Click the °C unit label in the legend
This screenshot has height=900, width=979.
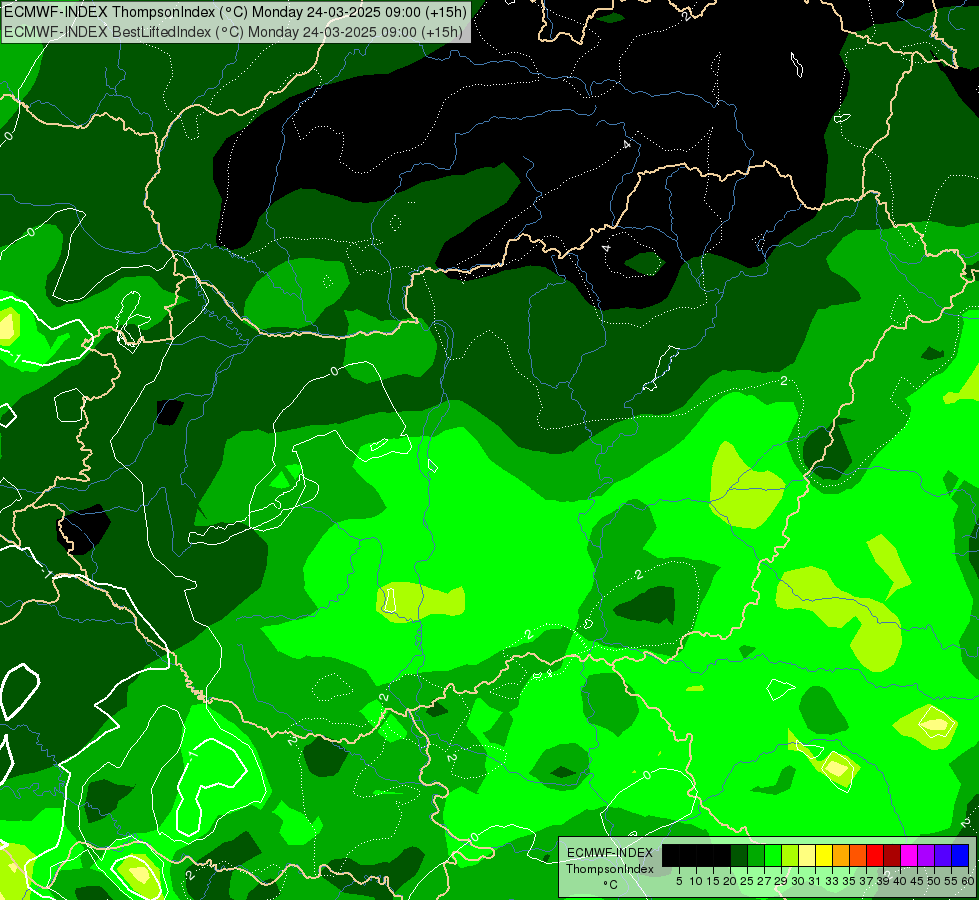point(611,885)
